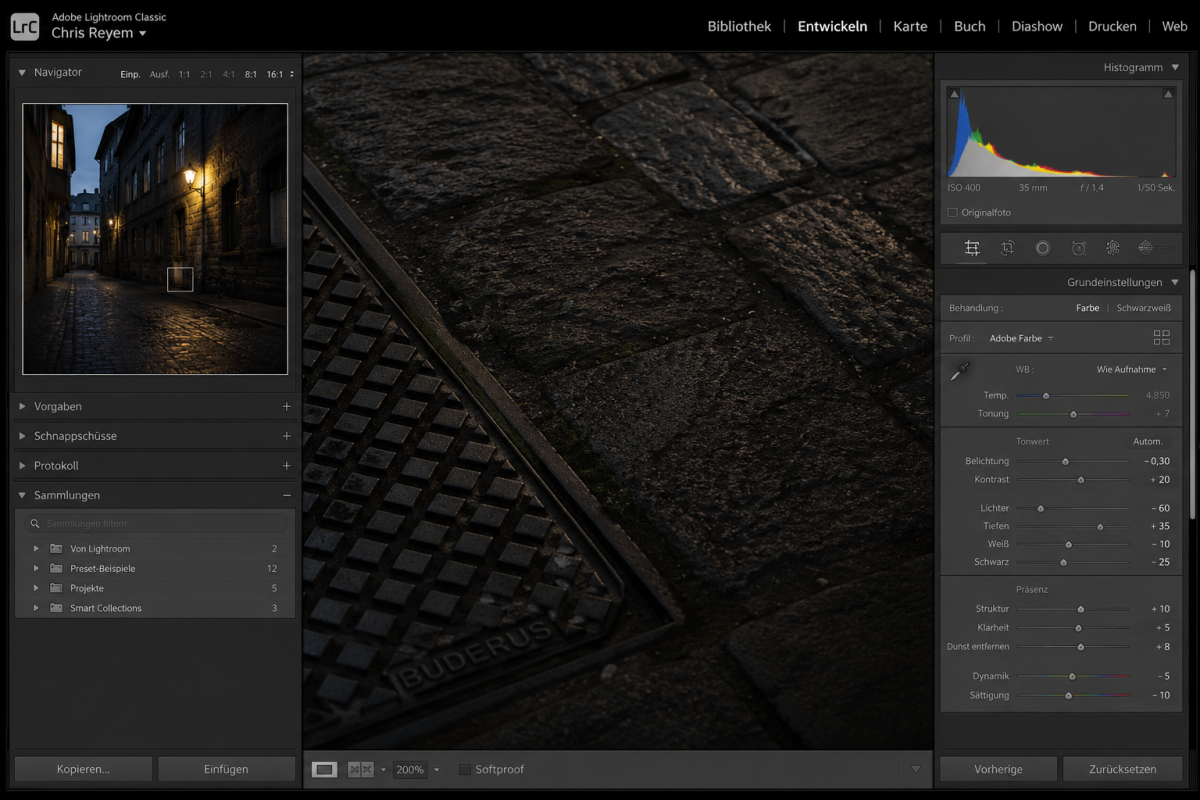
Task: Expand the Von Lightroom collection set
Action: tap(36, 548)
